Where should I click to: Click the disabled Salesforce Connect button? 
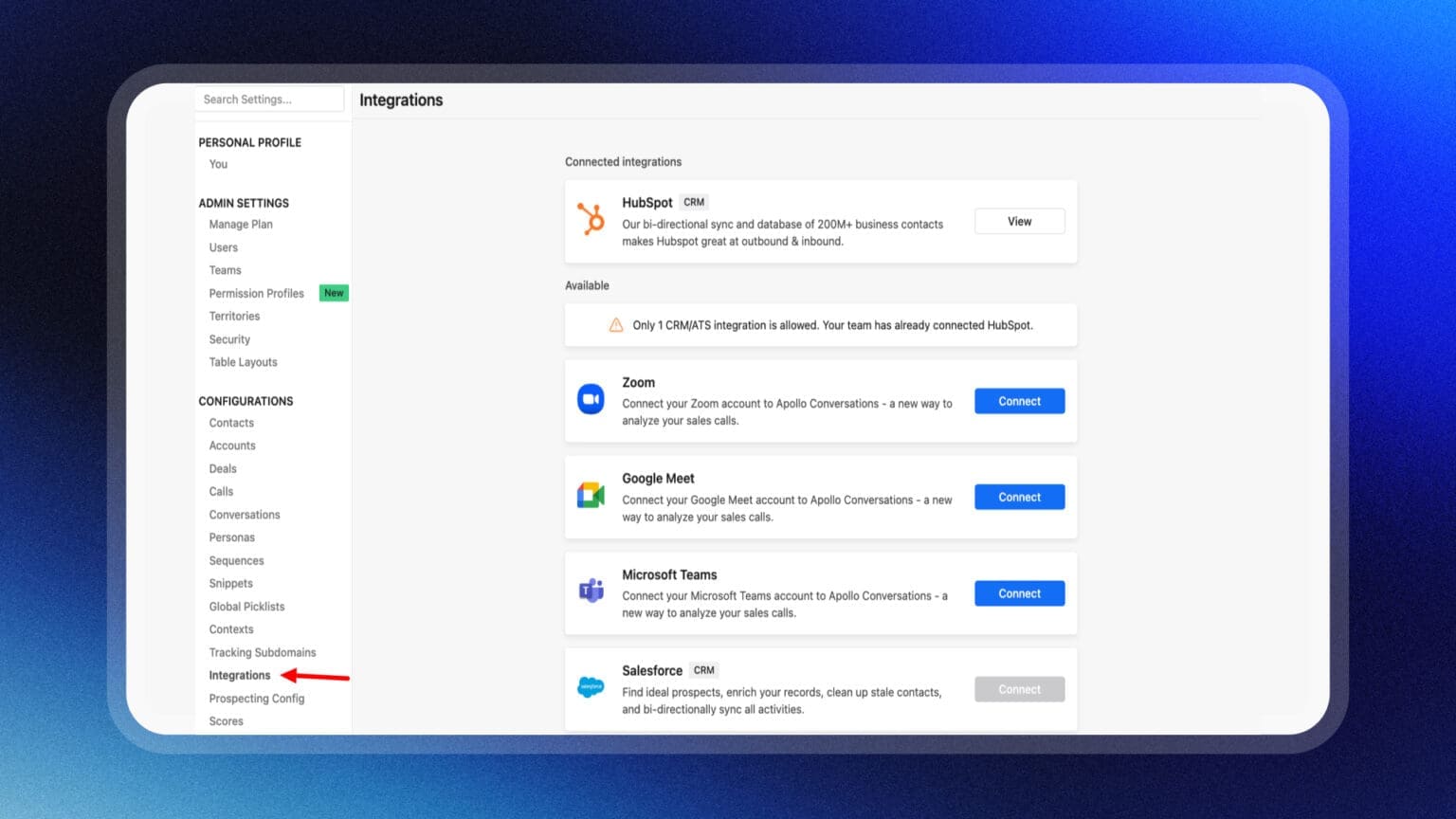point(1019,689)
